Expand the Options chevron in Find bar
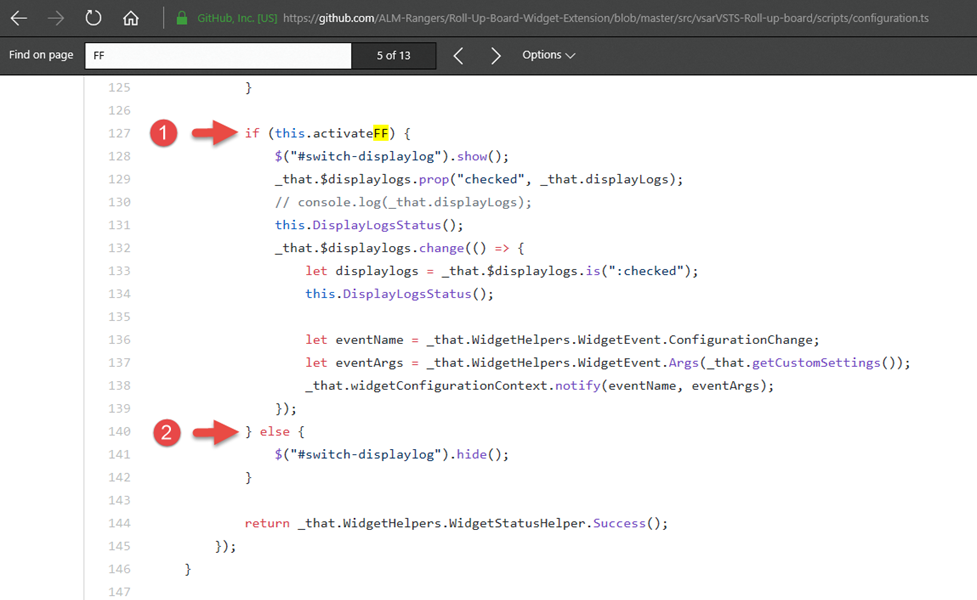977x600 pixels. tap(570, 56)
